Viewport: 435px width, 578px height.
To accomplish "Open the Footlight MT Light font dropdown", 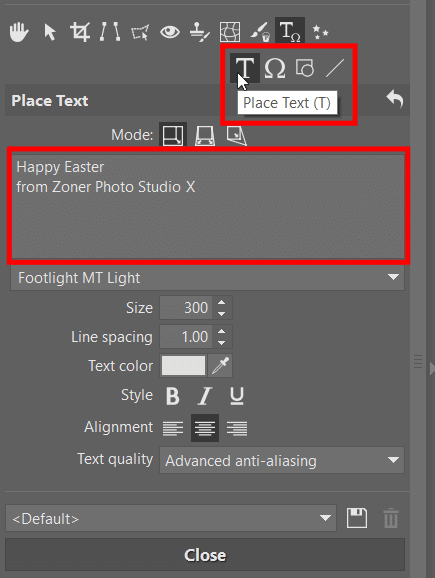I will [x=208, y=278].
